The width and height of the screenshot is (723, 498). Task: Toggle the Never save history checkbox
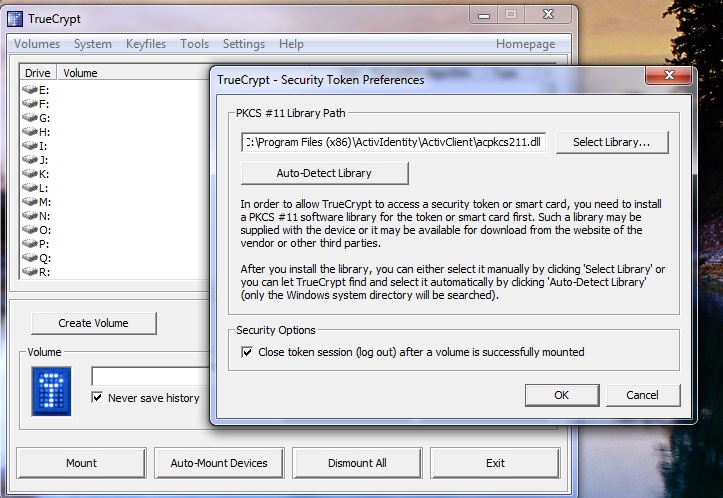(97, 397)
